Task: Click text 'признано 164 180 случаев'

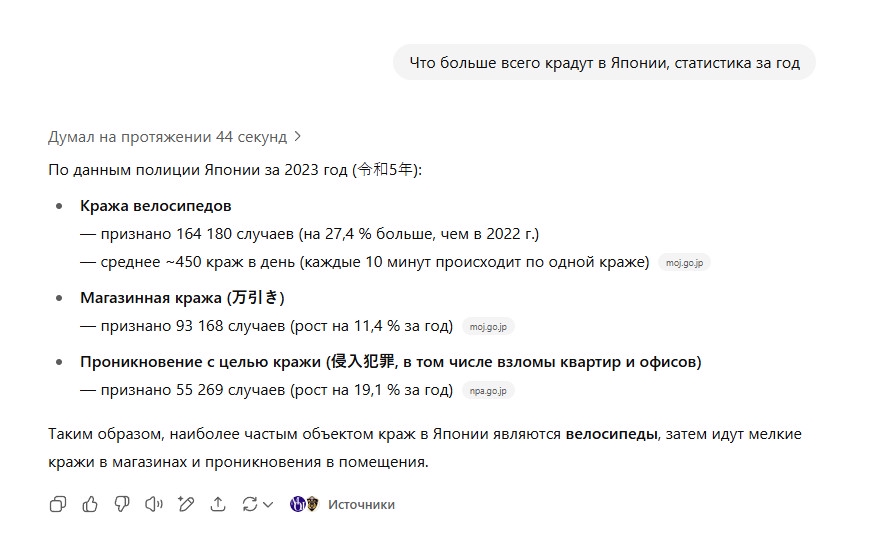Action: pyautogui.click(x=197, y=234)
